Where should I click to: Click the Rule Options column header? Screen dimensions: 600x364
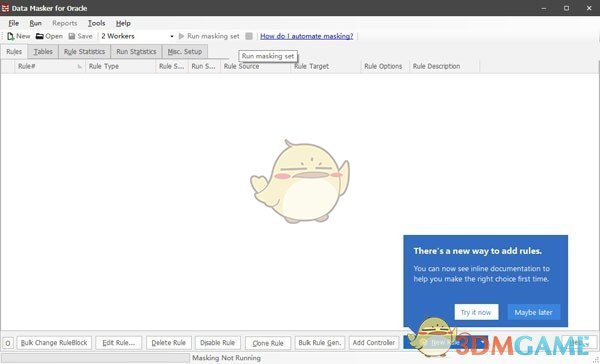(x=385, y=66)
